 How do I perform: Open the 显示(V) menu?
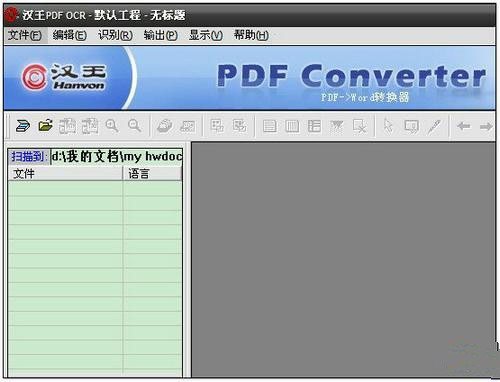(206, 35)
